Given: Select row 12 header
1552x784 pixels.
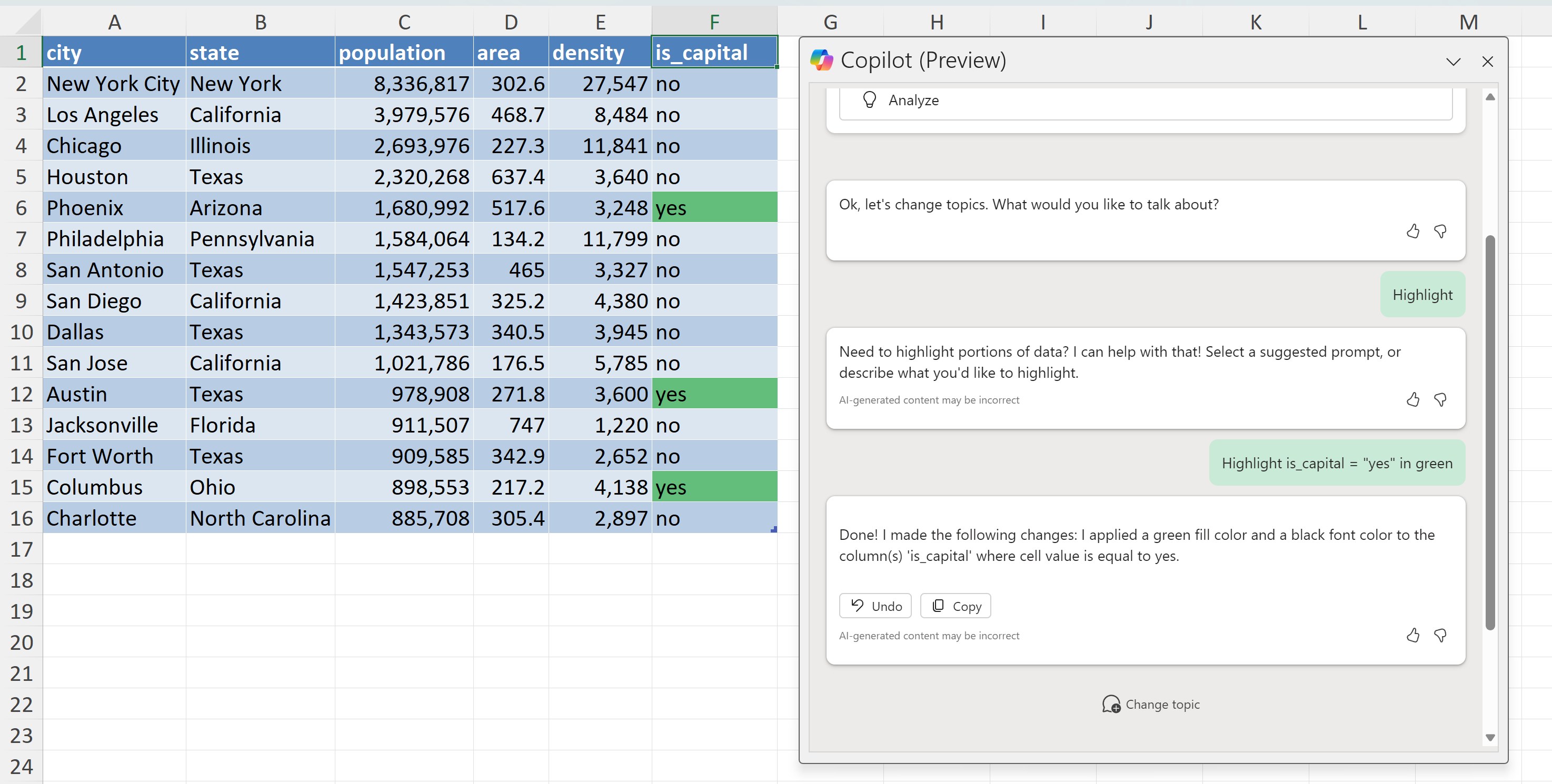Looking at the screenshot, I should pyautogui.click(x=21, y=395).
